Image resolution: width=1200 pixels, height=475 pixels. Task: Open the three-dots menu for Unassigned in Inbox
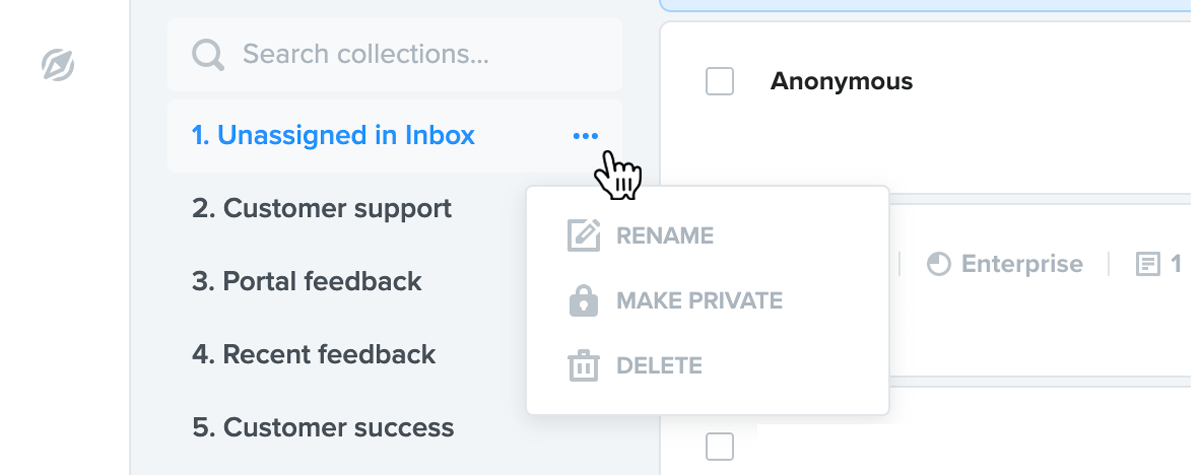pos(586,136)
